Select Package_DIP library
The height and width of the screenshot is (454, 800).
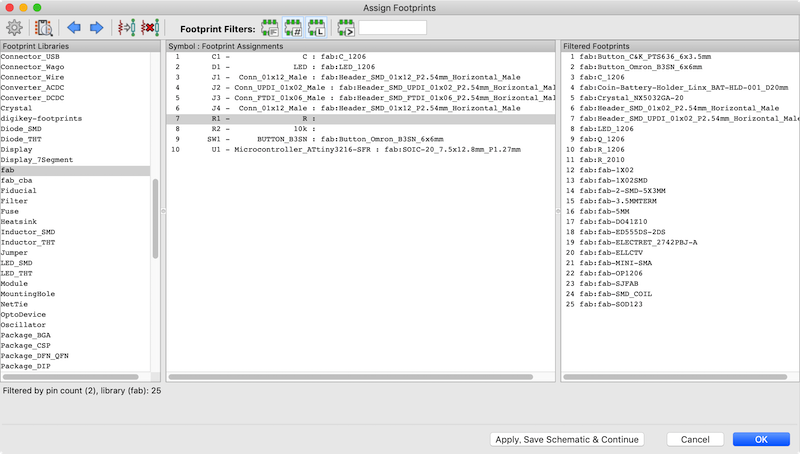coord(75,366)
